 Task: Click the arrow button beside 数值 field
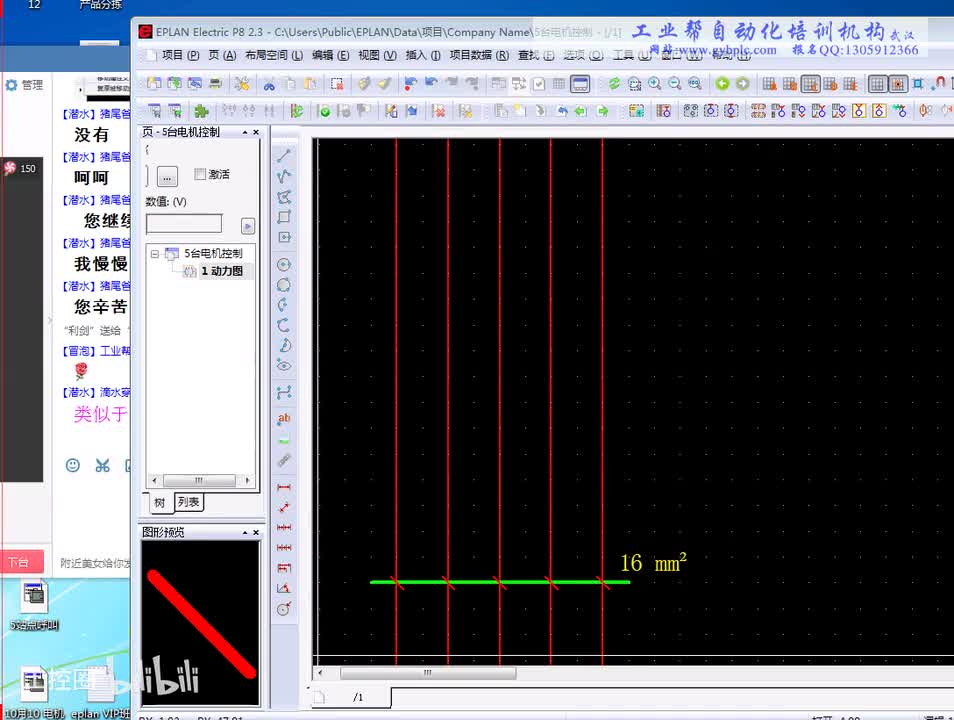coord(248,226)
